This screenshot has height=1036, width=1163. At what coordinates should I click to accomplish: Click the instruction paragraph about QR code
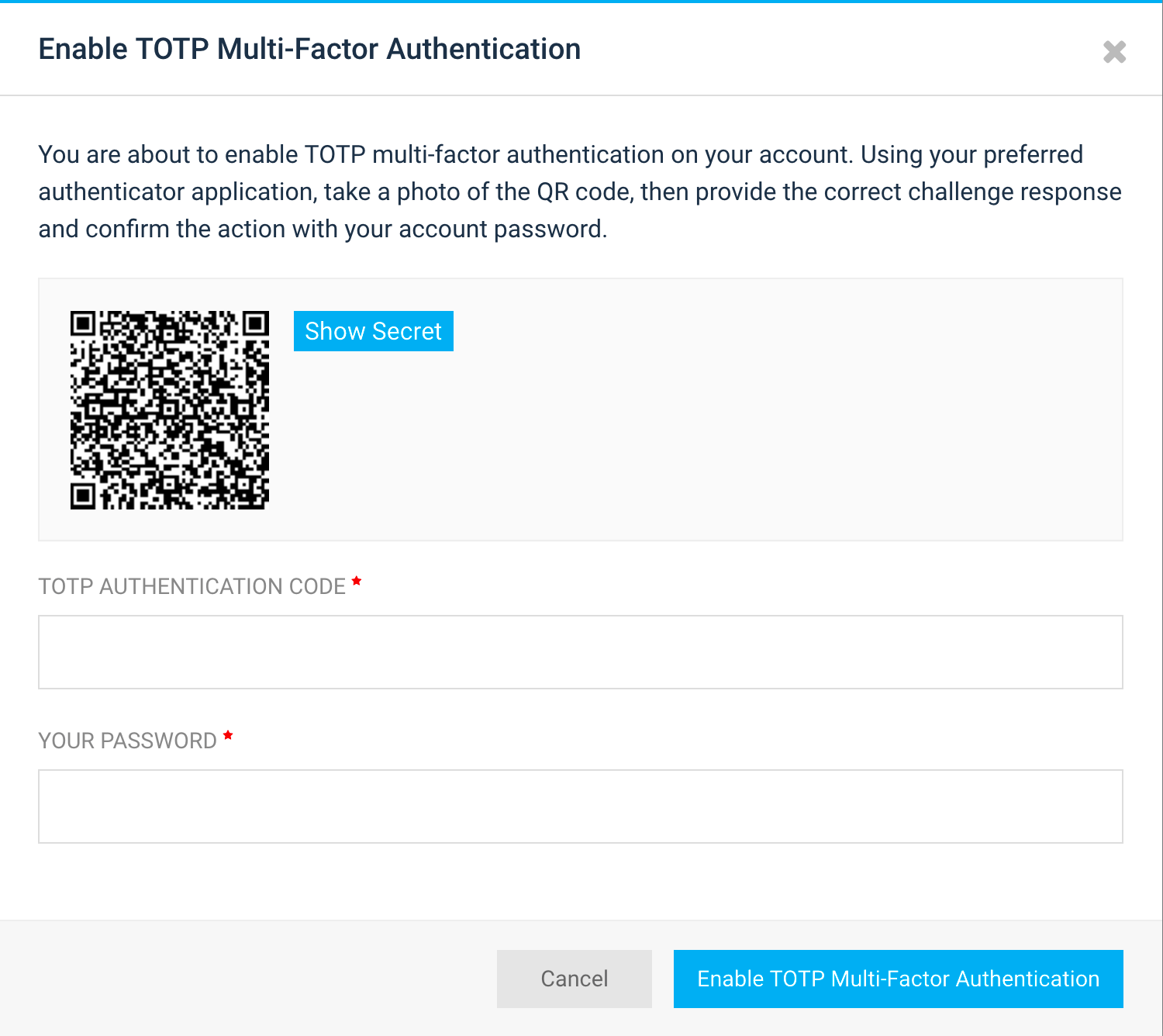(x=581, y=192)
